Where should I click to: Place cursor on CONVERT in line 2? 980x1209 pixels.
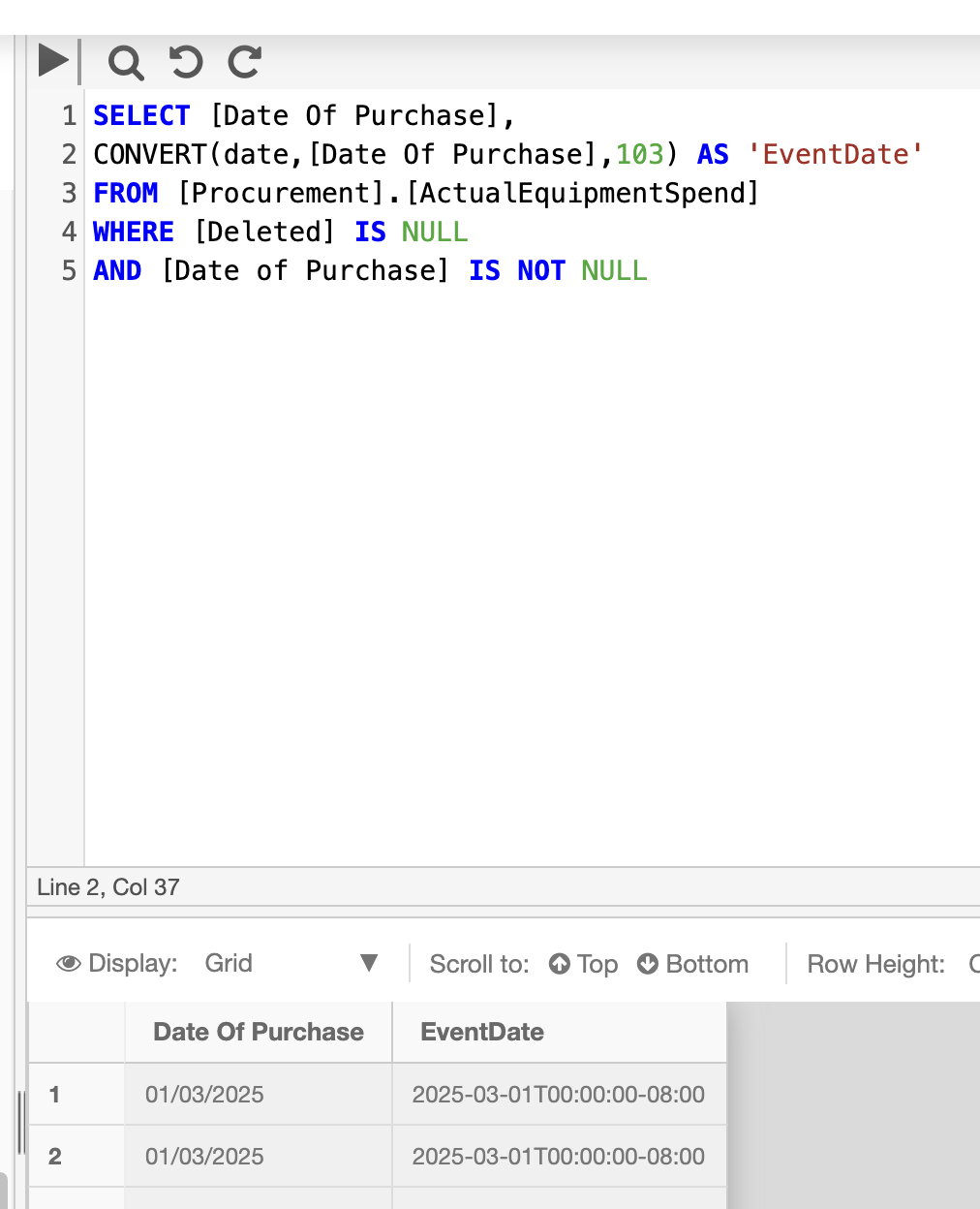(150, 154)
